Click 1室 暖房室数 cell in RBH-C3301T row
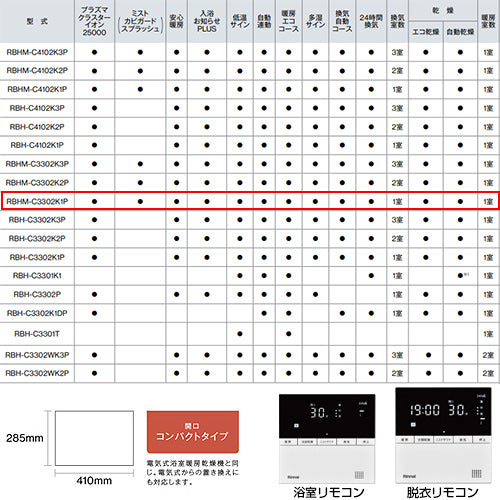 (488, 334)
